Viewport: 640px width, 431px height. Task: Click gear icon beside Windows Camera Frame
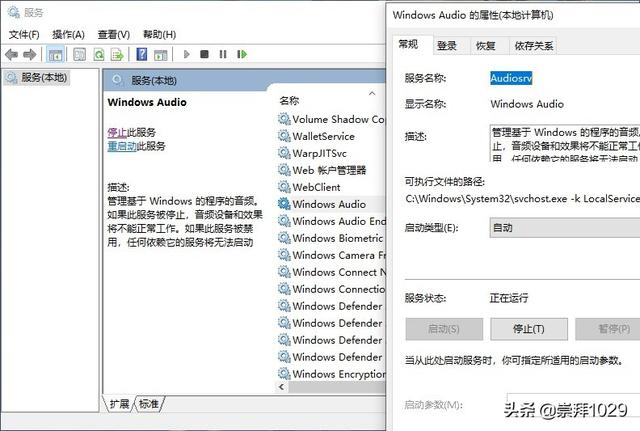point(284,255)
